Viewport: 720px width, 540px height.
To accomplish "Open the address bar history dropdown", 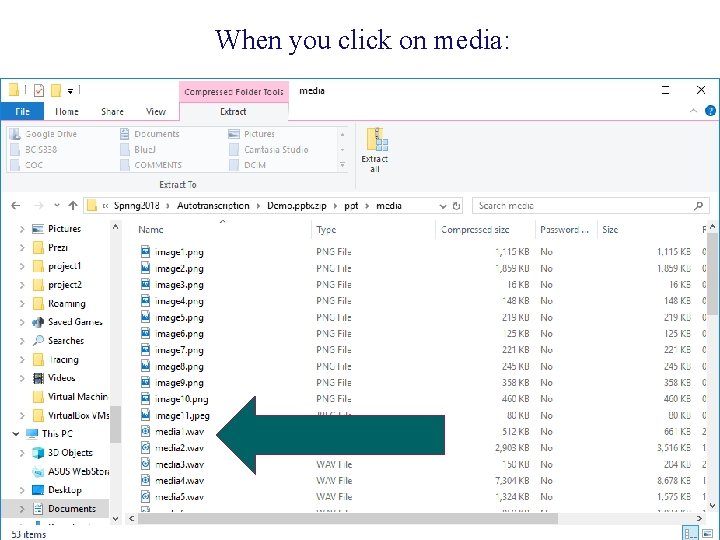I will point(443,206).
